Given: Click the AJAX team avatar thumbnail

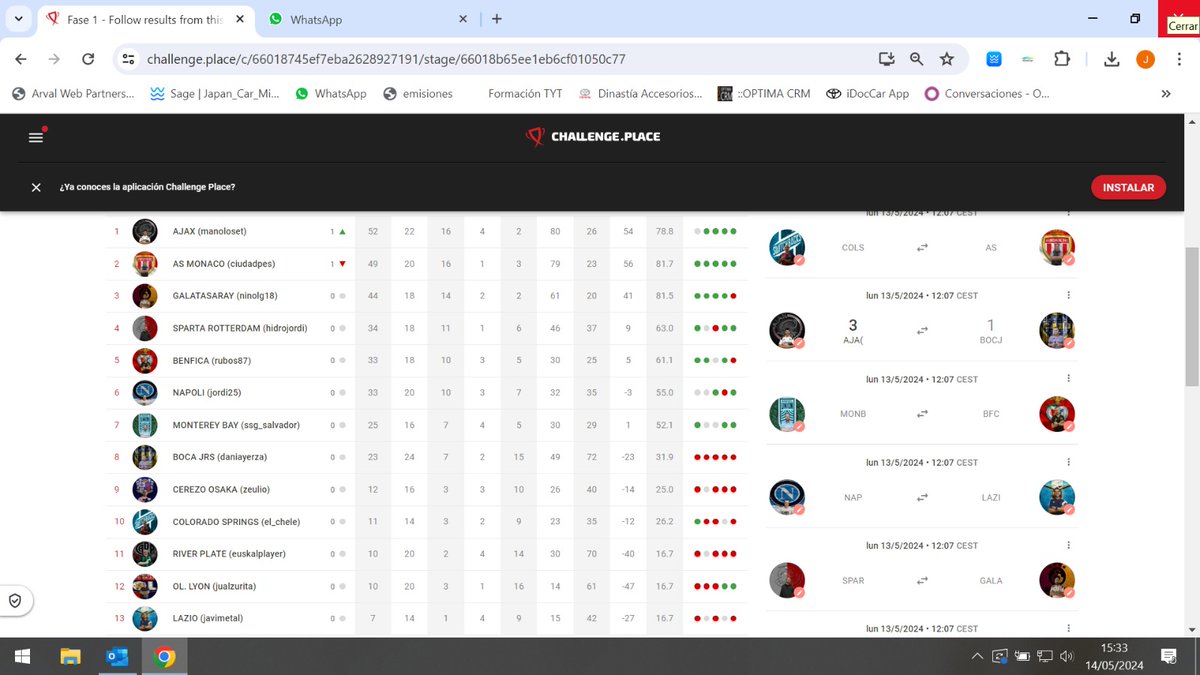Looking at the screenshot, I should click(x=143, y=231).
